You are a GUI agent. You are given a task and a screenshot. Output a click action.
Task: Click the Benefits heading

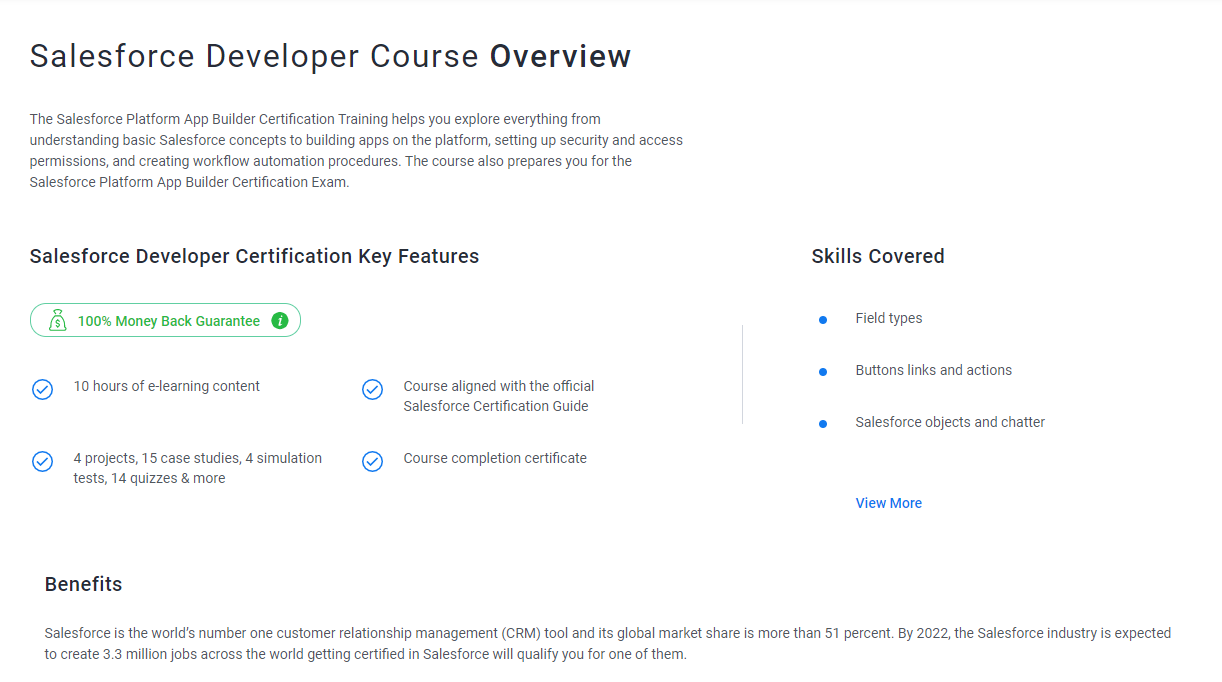83,584
